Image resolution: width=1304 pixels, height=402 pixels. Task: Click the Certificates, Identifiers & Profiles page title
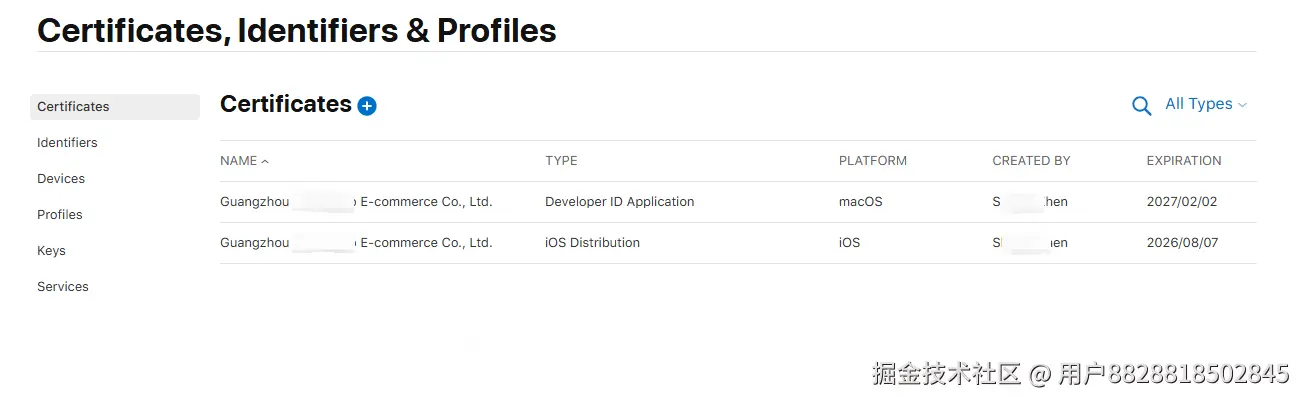click(297, 31)
